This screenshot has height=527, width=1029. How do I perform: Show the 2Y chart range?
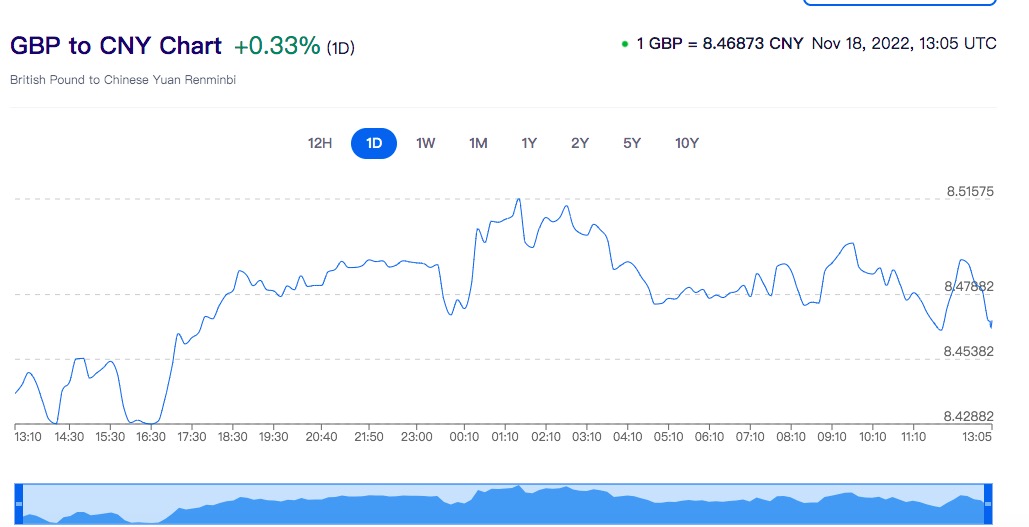(x=580, y=143)
